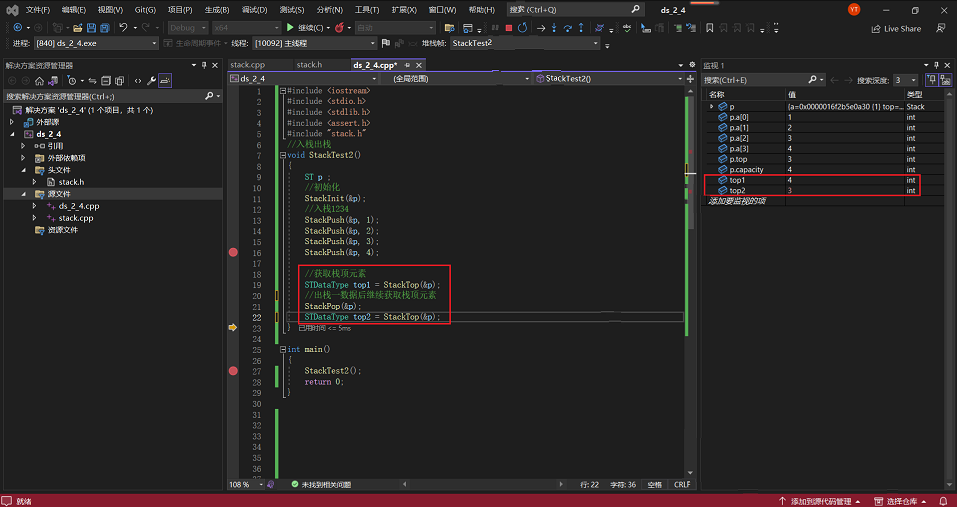957x507 pixels.
Task: Click the Collapse All icon in Solution Explorer
Action: [x=106, y=81]
